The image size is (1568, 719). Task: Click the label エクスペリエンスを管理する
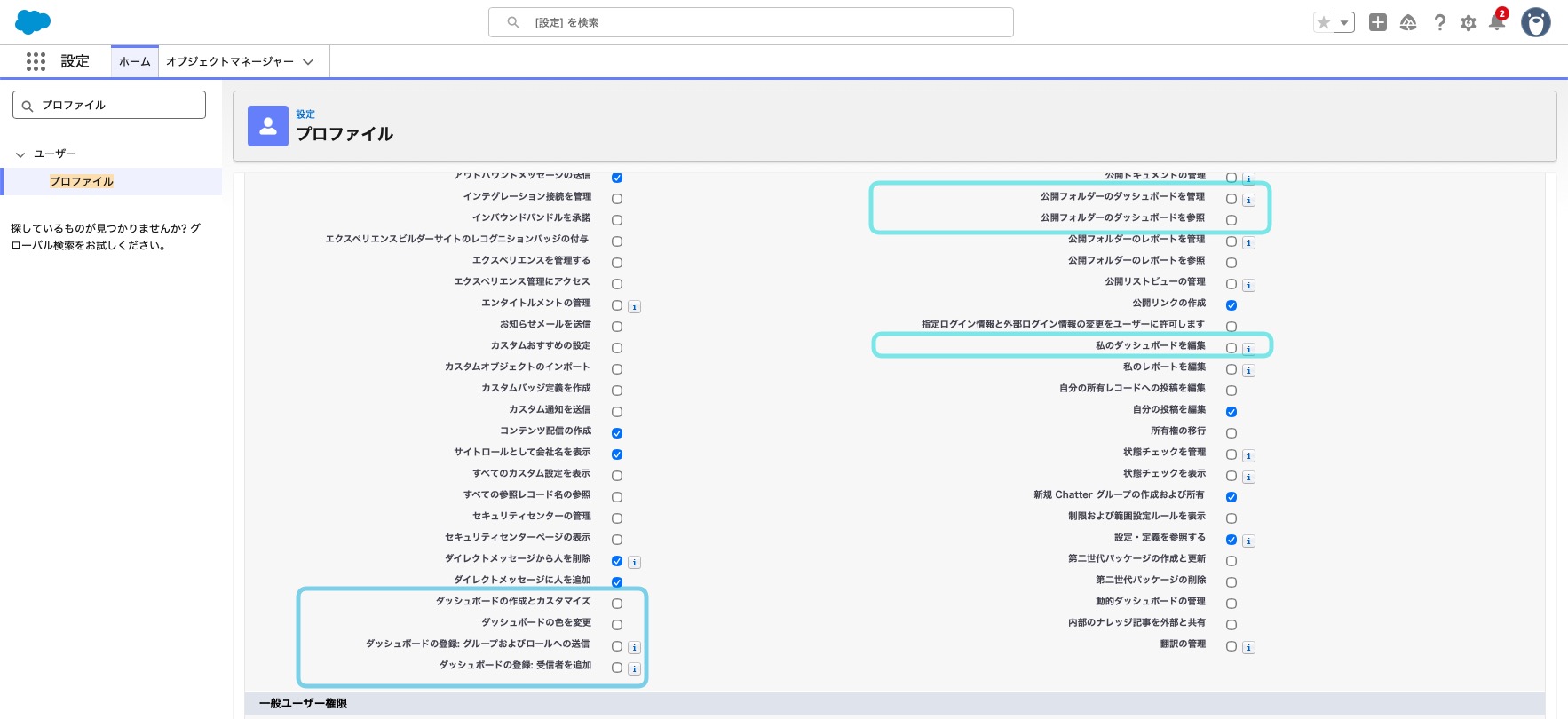coord(532,261)
